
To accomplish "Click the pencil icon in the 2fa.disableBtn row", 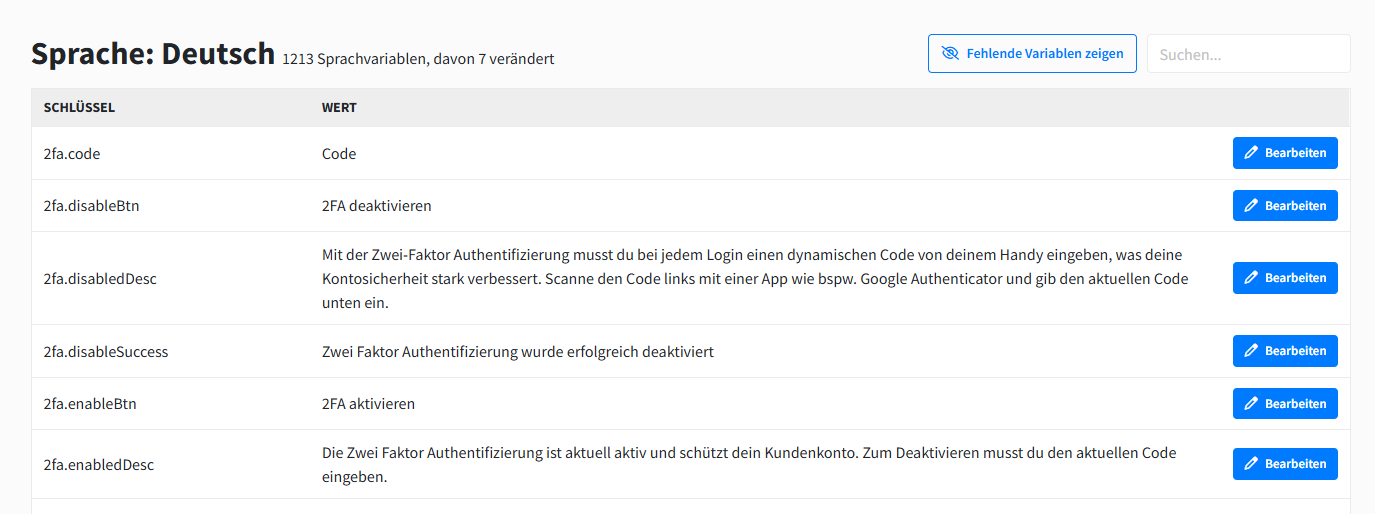I will (1251, 206).
